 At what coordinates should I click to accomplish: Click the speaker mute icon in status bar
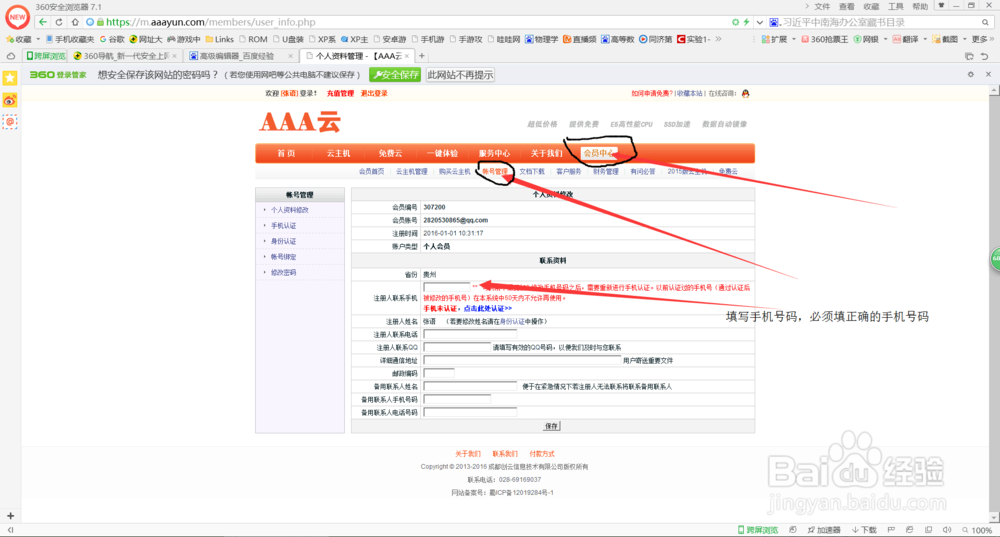pos(947,530)
